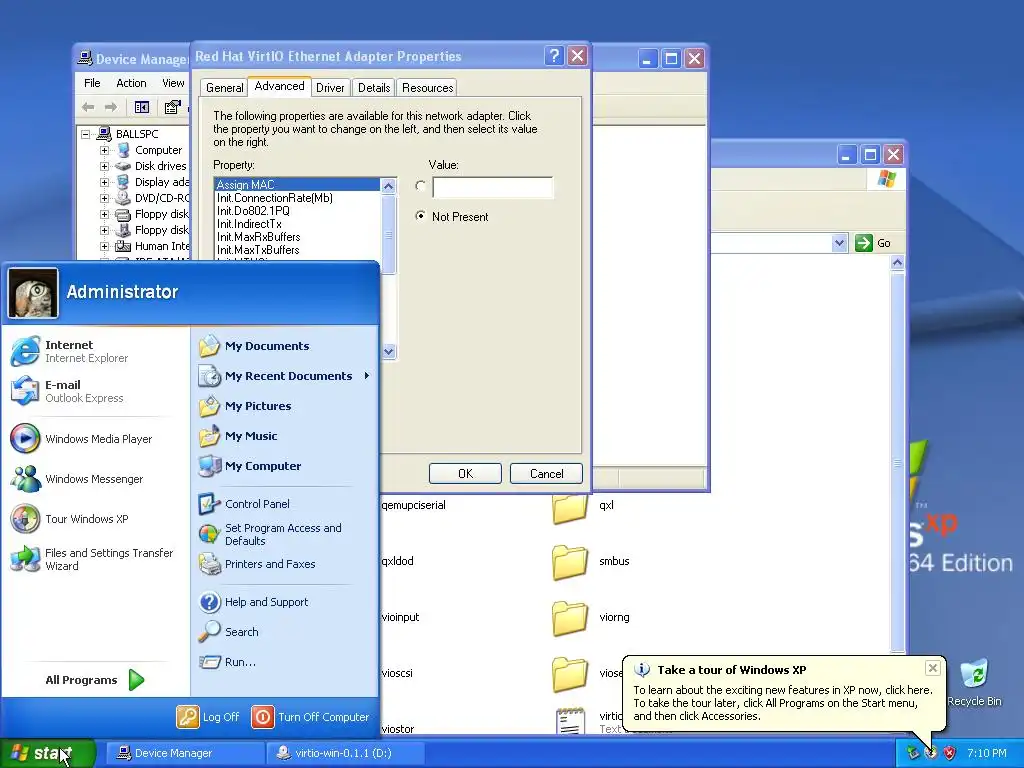The width and height of the screenshot is (1024, 768).
Task: Expand the DVD/CD-ROM drives node
Action: (x=104, y=198)
